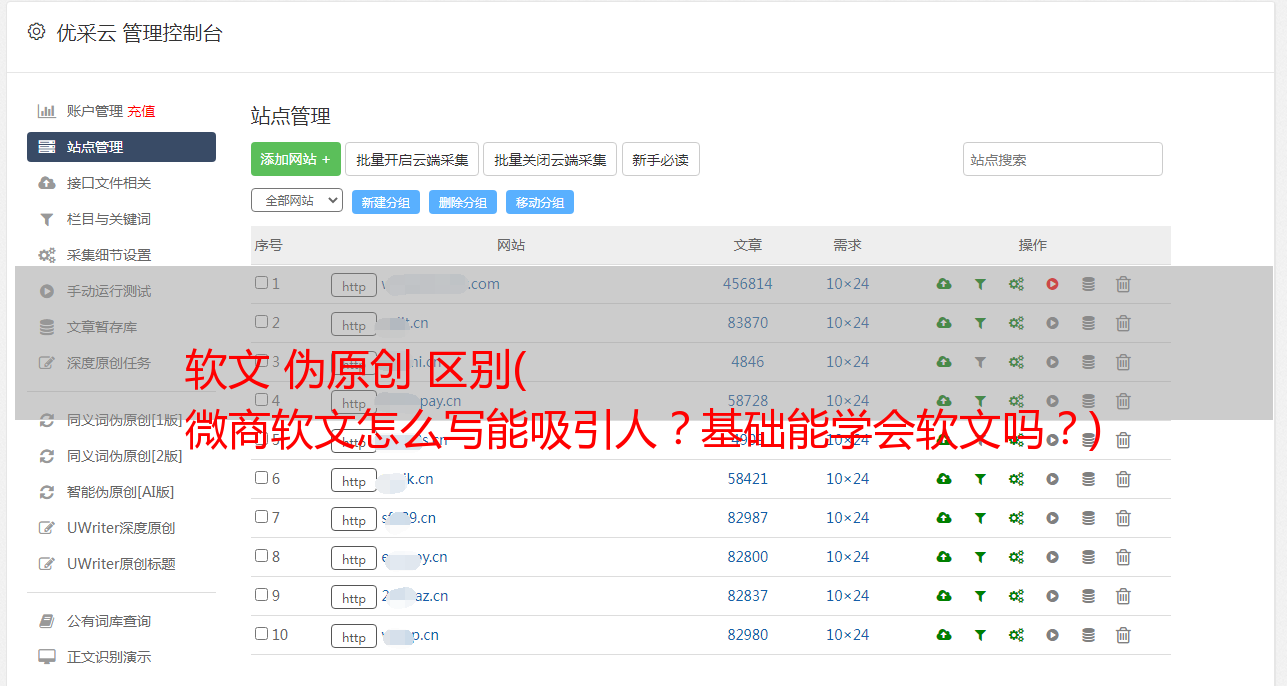
Task: Tick the checkbox for site row 6
Action: point(261,478)
